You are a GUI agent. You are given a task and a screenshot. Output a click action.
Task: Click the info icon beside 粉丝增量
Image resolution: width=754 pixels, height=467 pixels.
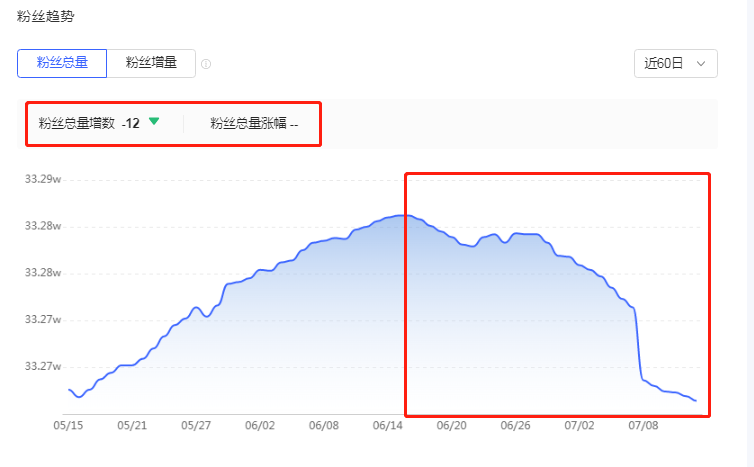pyautogui.click(x=206, y=64)
